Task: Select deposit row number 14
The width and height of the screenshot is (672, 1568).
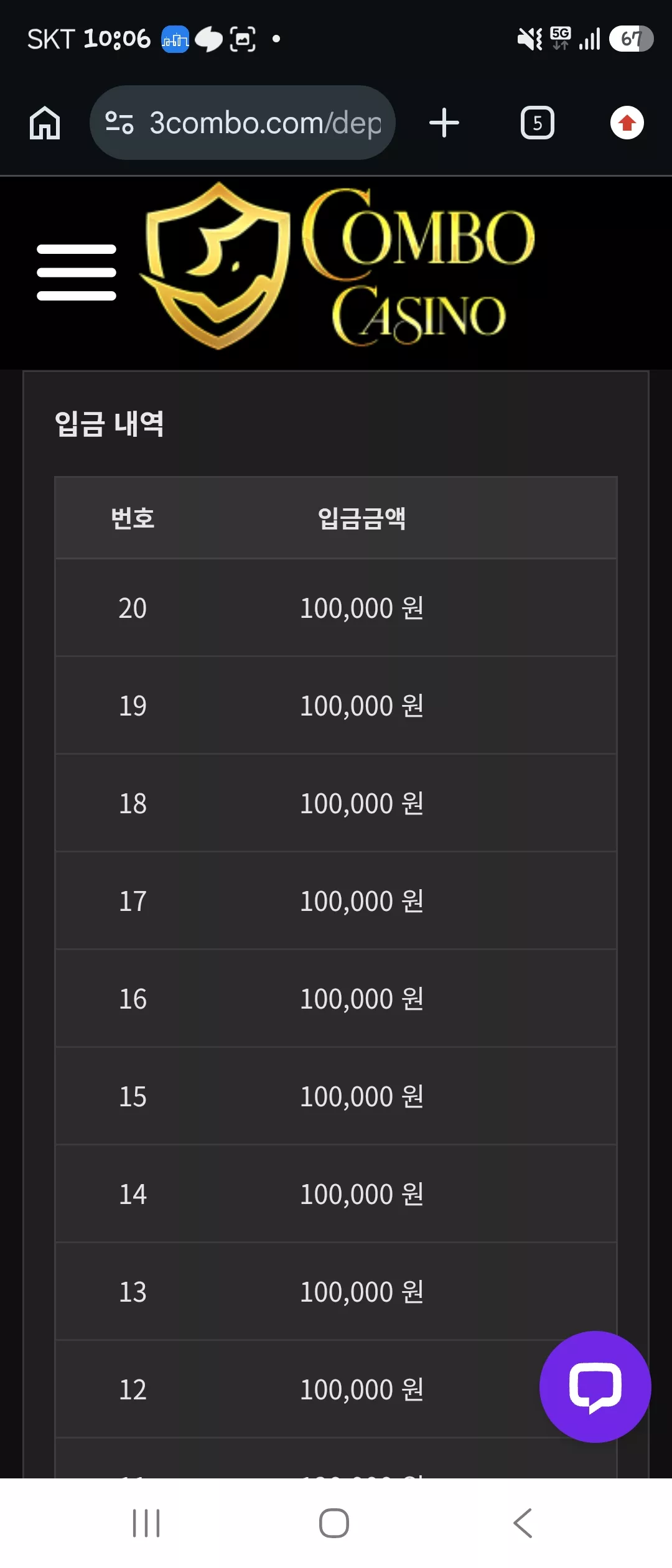Action: 336,1194
